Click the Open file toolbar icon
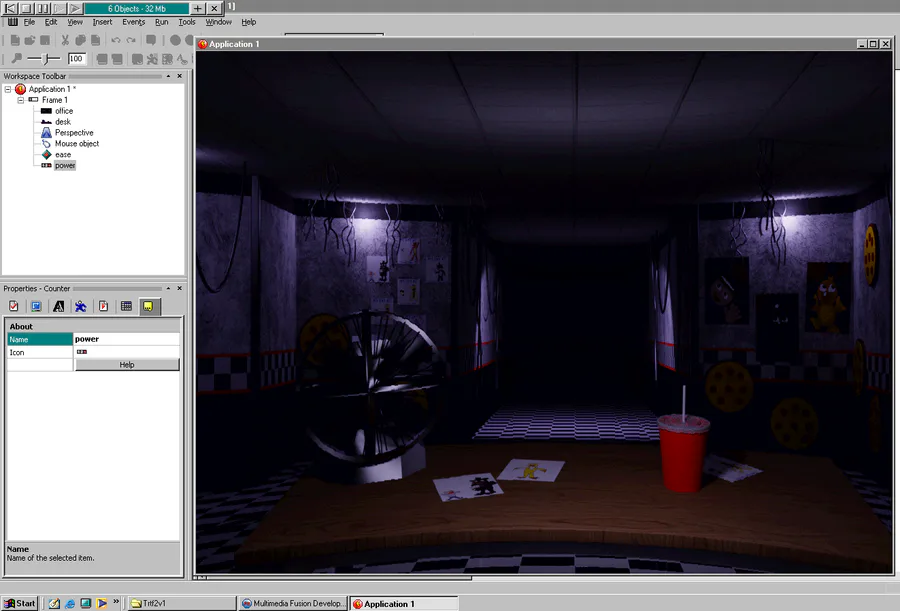Screen dimensions: 900x611 coord(30,40)
